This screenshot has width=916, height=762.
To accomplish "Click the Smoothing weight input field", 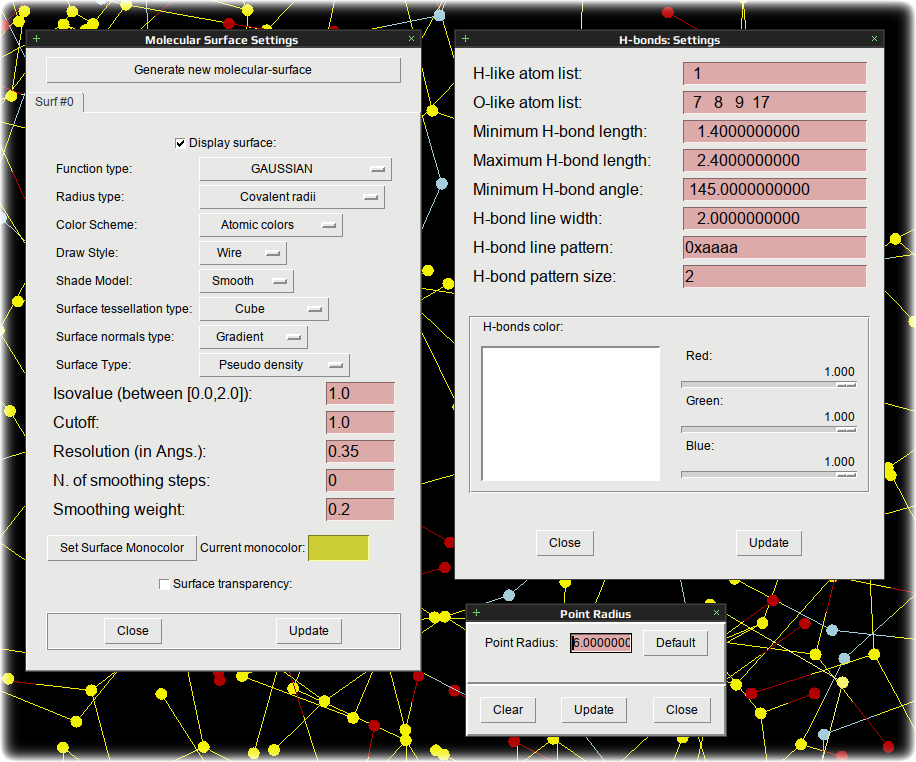I will [360, 510].
